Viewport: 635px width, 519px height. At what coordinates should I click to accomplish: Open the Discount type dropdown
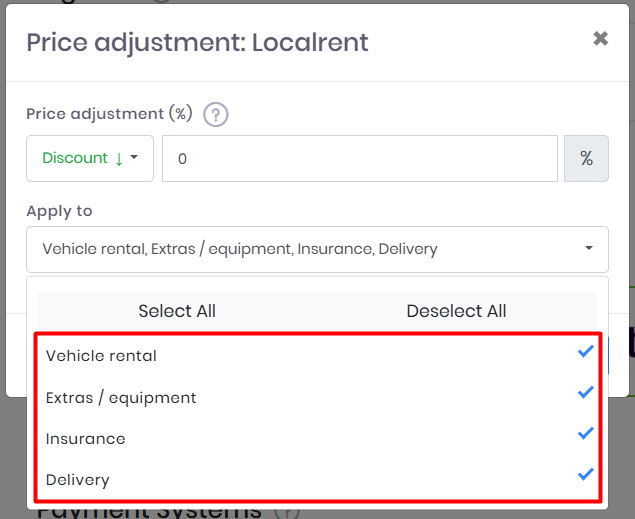[x=90, y=158]
